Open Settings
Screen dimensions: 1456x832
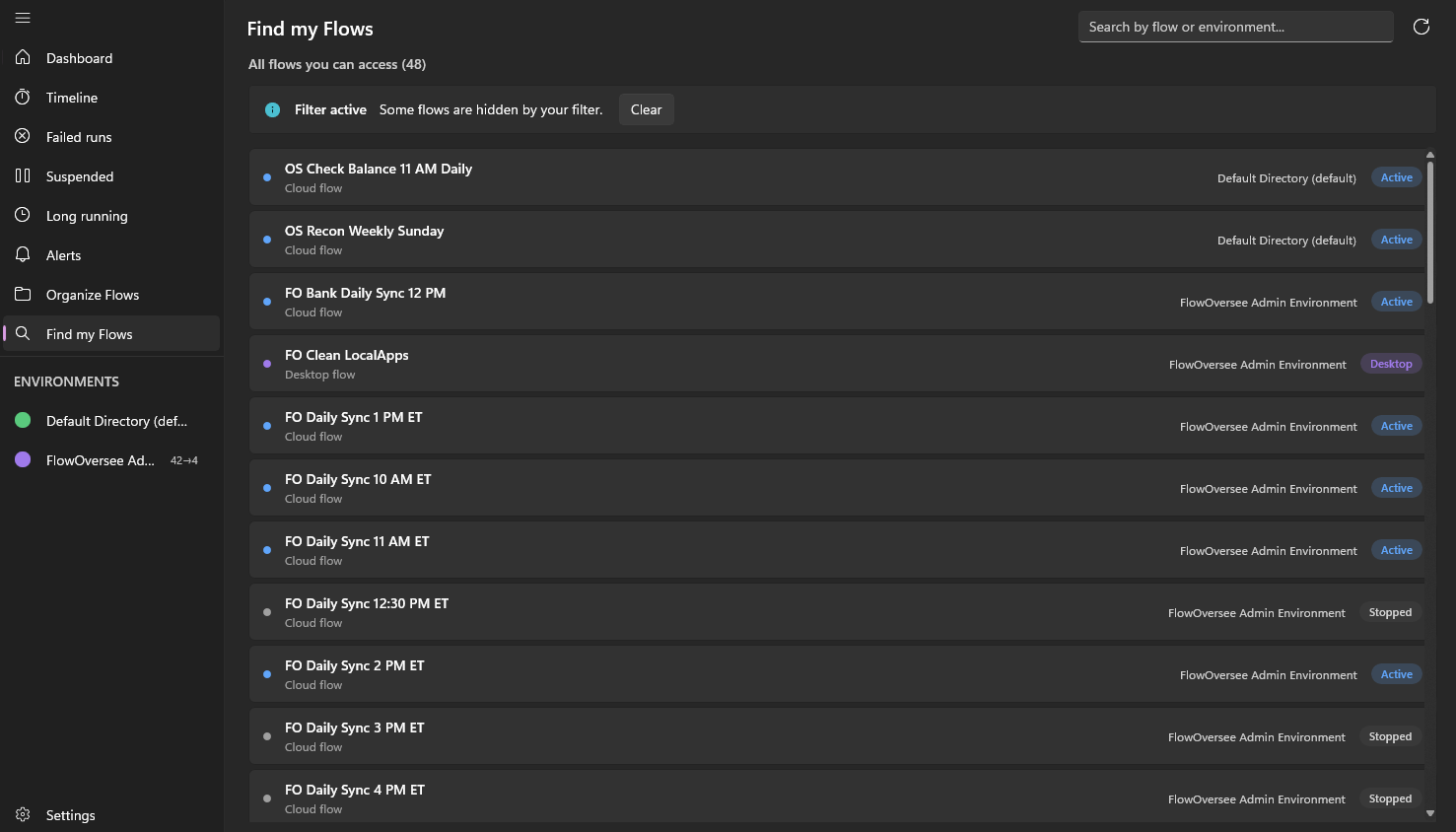pos(111,814)
